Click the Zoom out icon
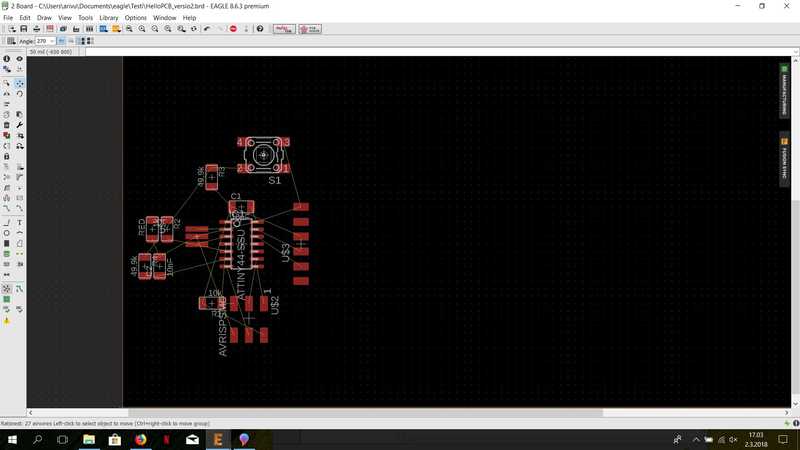This screenshot has width=800, height=450. (x=155, y=29)
